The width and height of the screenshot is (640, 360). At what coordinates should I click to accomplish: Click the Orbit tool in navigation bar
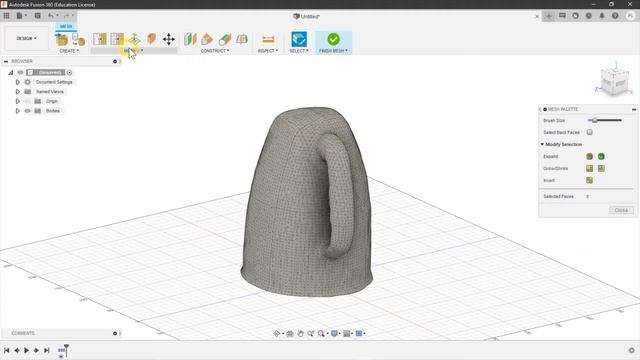tap(278, 333)
